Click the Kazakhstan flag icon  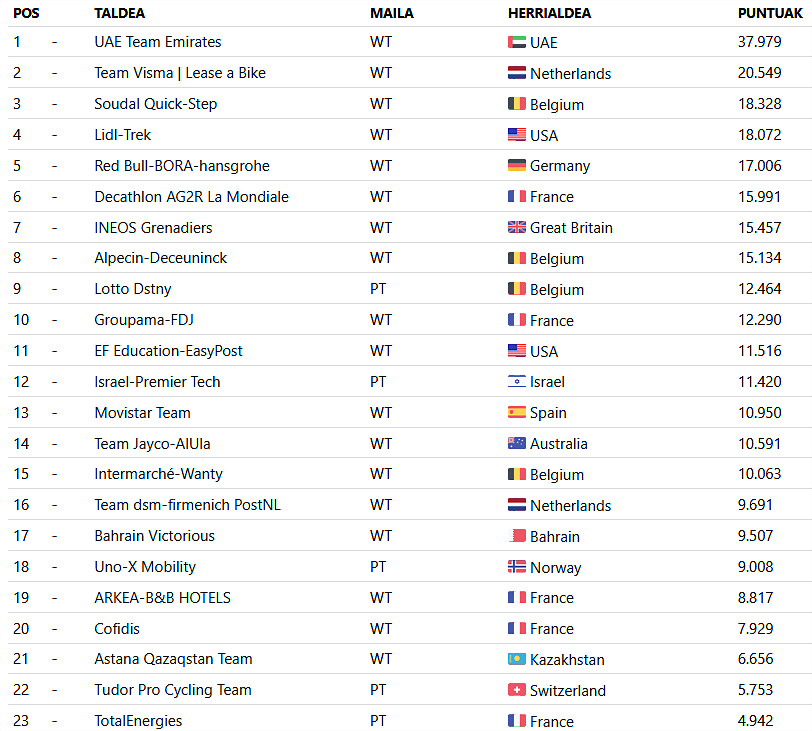point(516,659)
